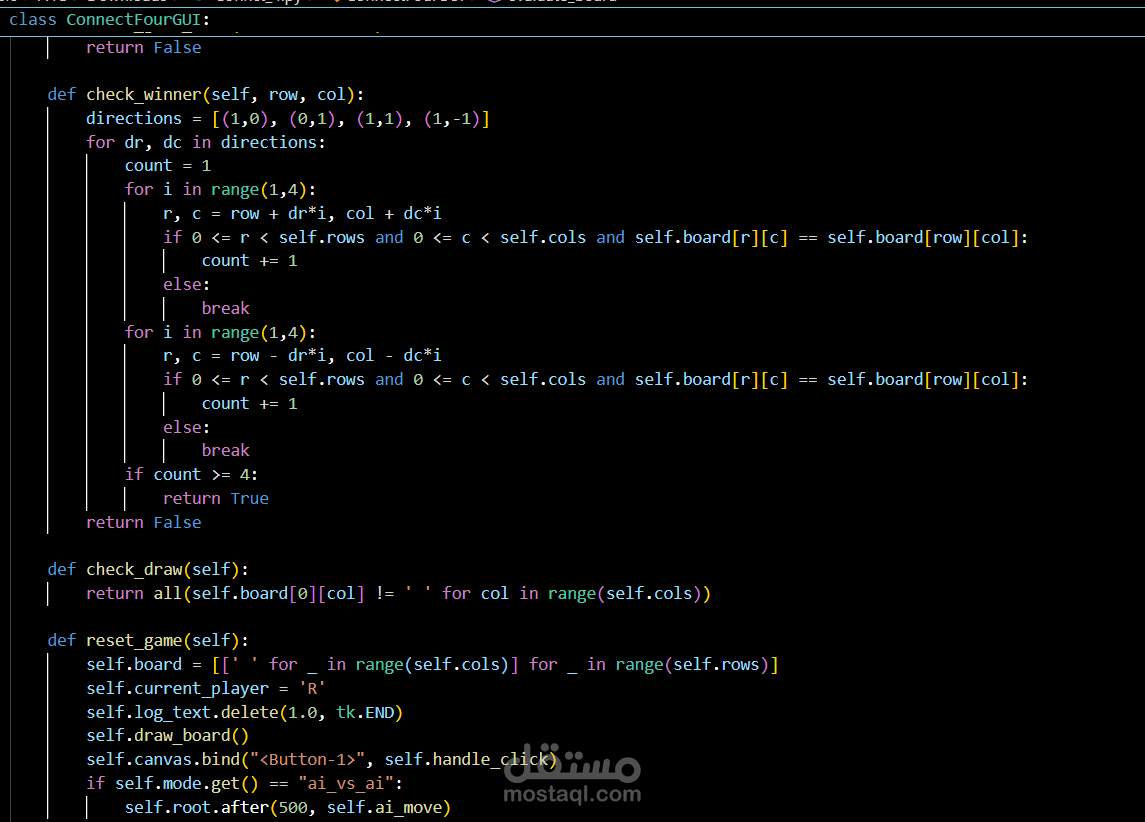Click the 'self.root.after(500, self.ai_move)' line

[x=288, y=807]
